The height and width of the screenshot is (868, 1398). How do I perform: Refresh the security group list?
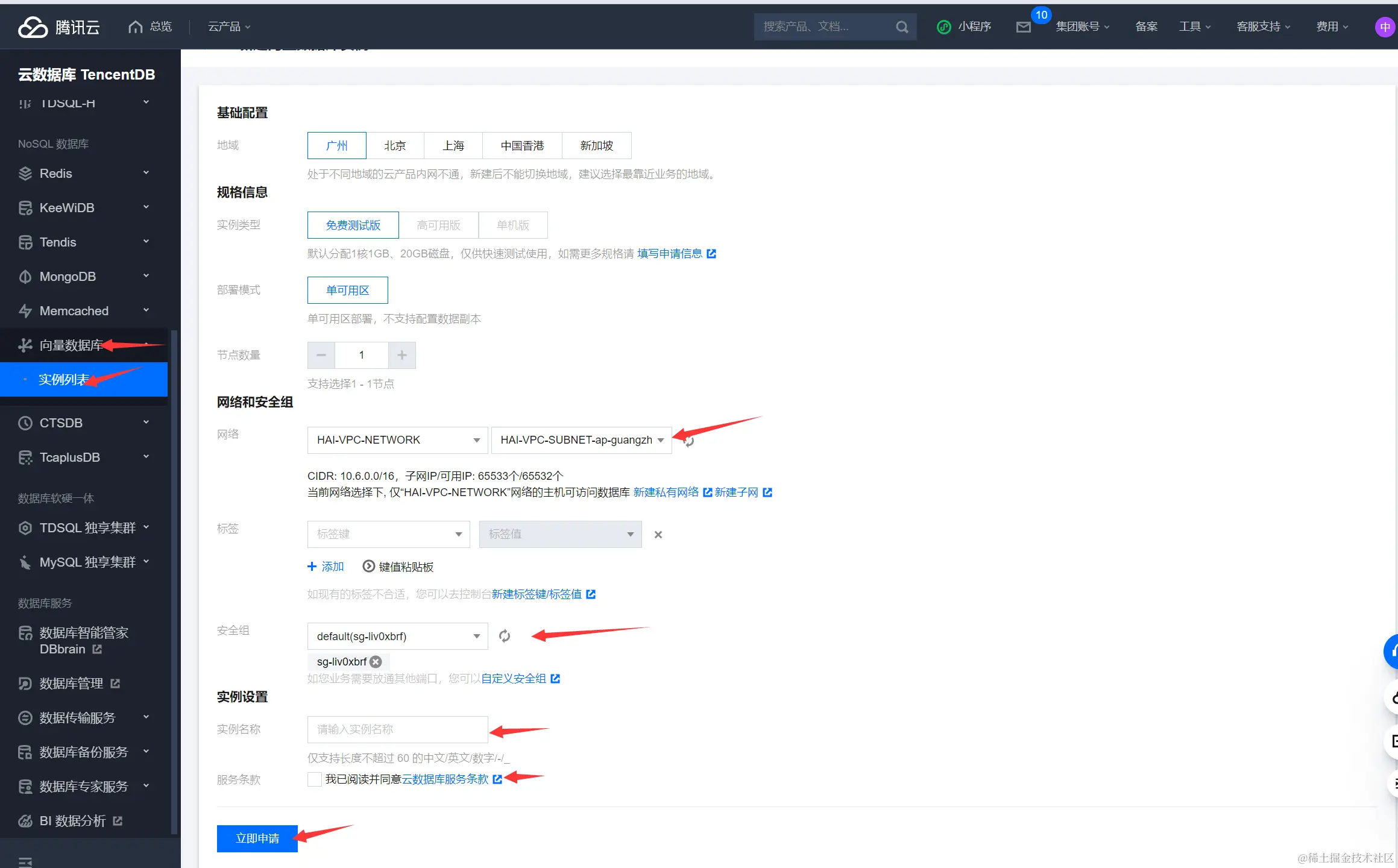click(x=505, y=636)
